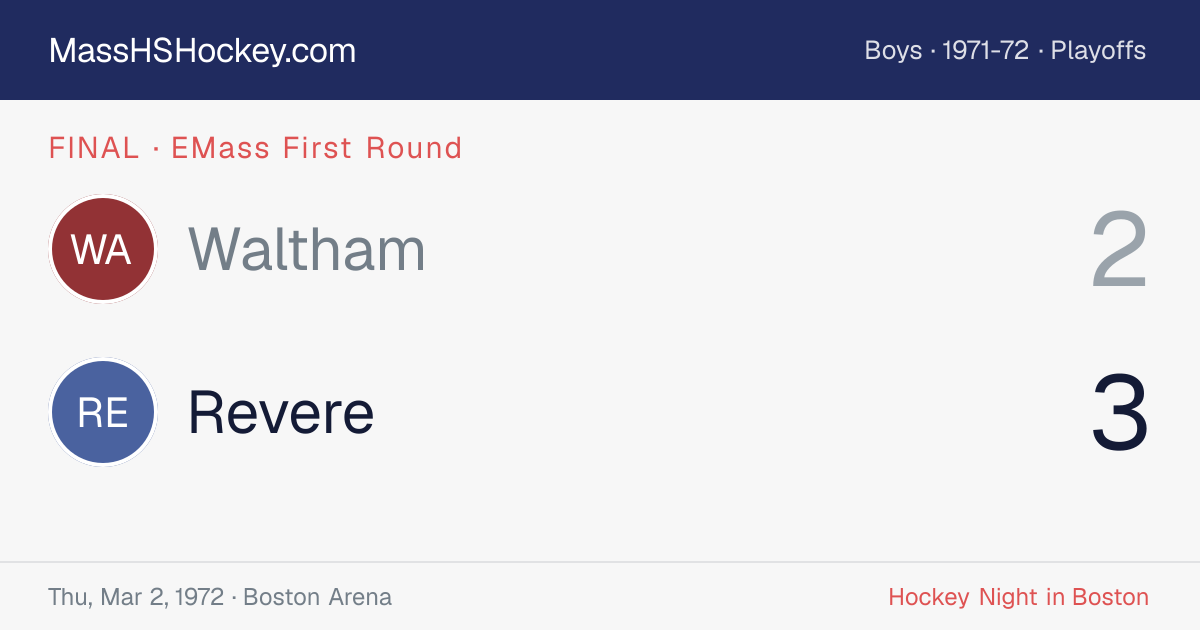Click the 1971-72 season in header
Image resolution: width=1200 pixels, height=630 pixels.
pos(986,51)
